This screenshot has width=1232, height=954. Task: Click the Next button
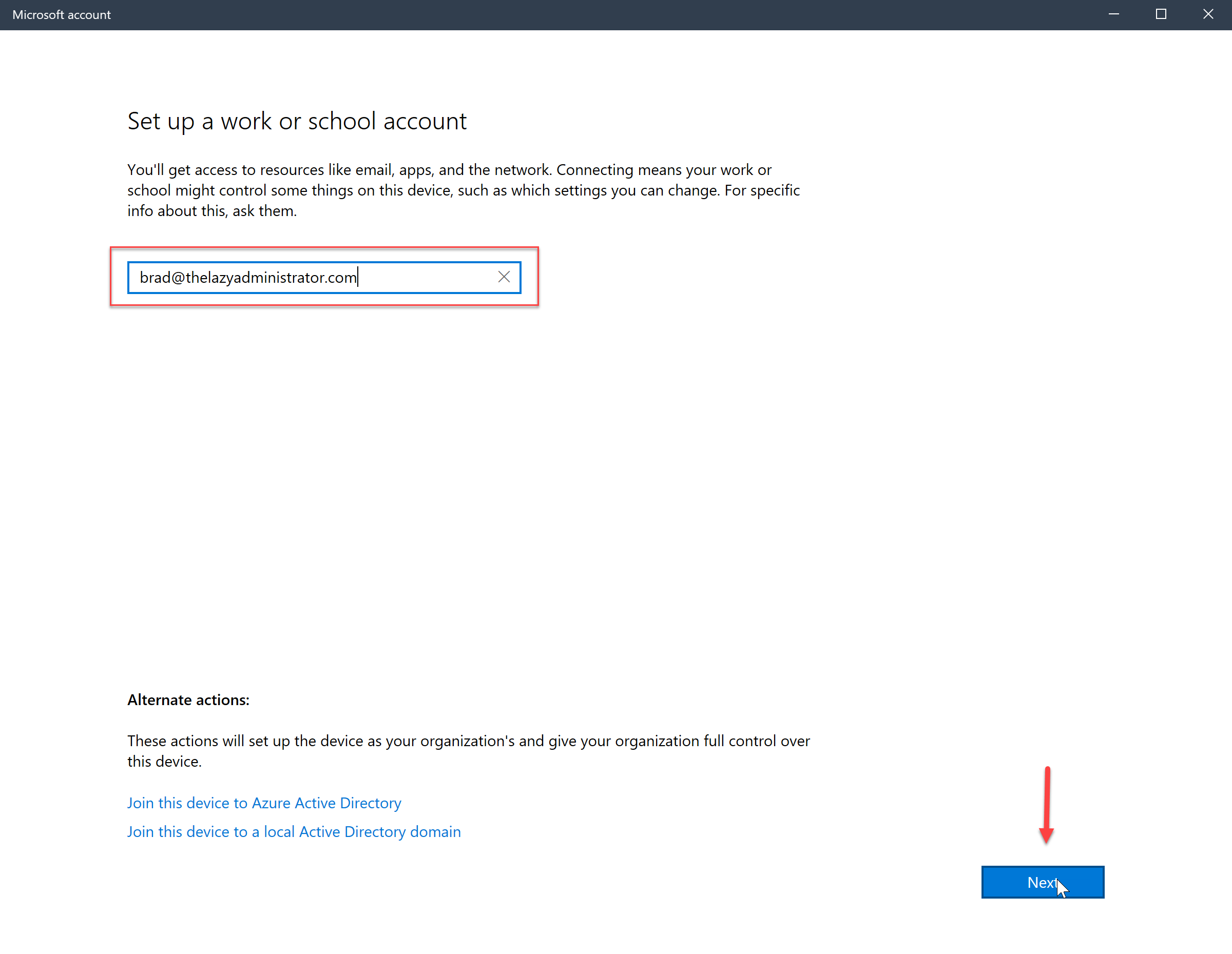tap(1043, 882)
